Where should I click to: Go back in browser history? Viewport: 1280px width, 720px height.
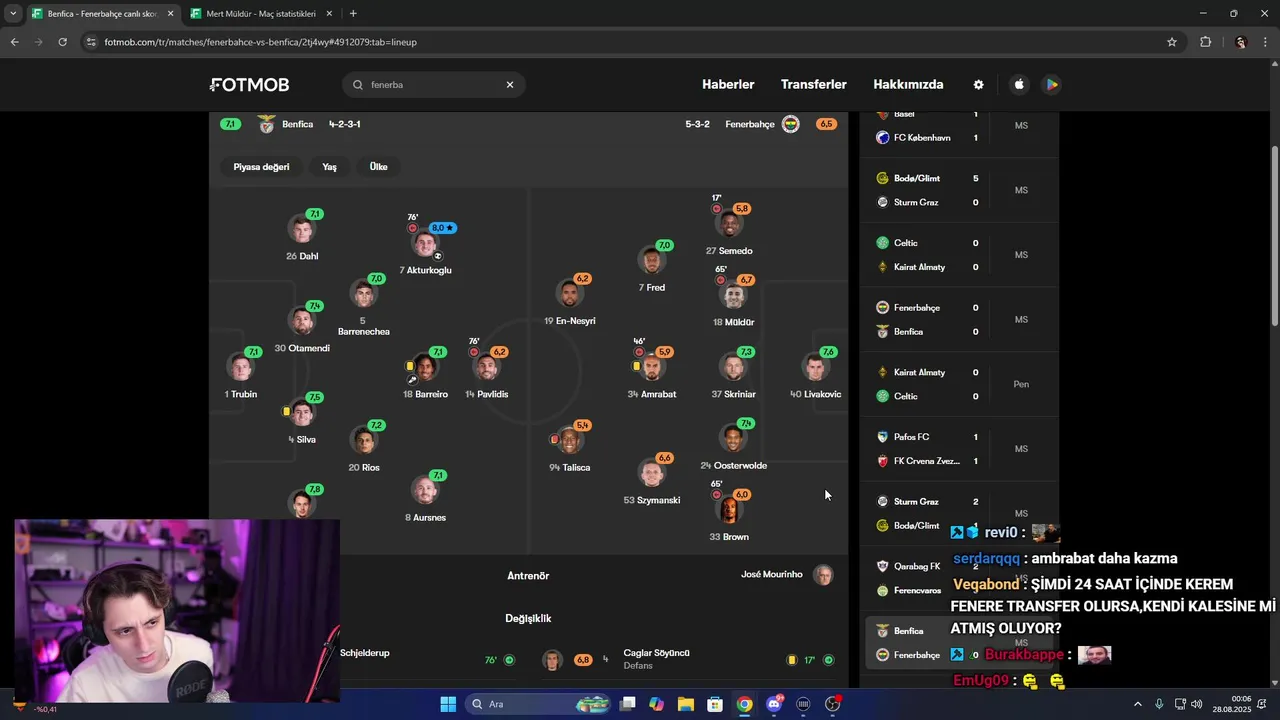tap(14, 42)
